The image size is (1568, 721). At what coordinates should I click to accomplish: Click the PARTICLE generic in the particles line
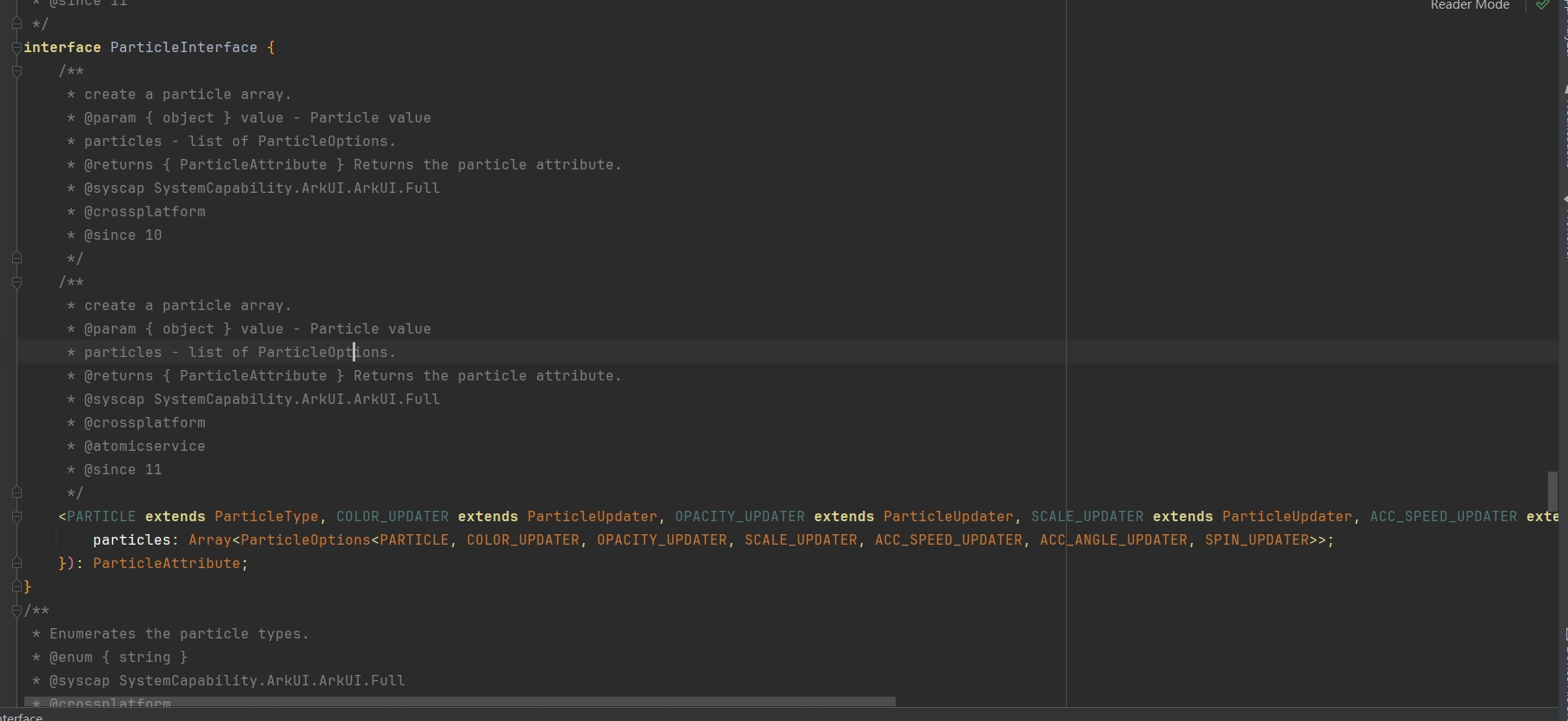click(x=414, y=540)
